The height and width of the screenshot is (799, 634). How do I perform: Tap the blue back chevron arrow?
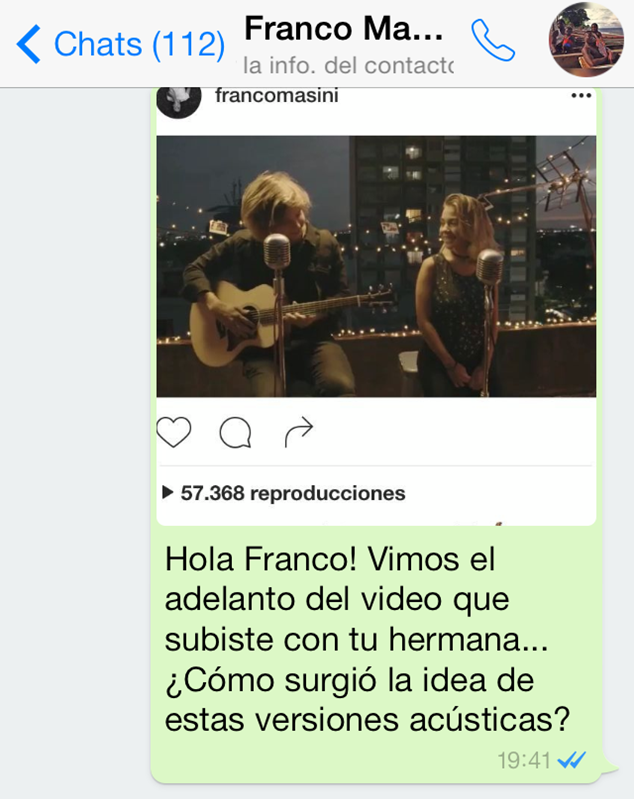tap(29, 44)
